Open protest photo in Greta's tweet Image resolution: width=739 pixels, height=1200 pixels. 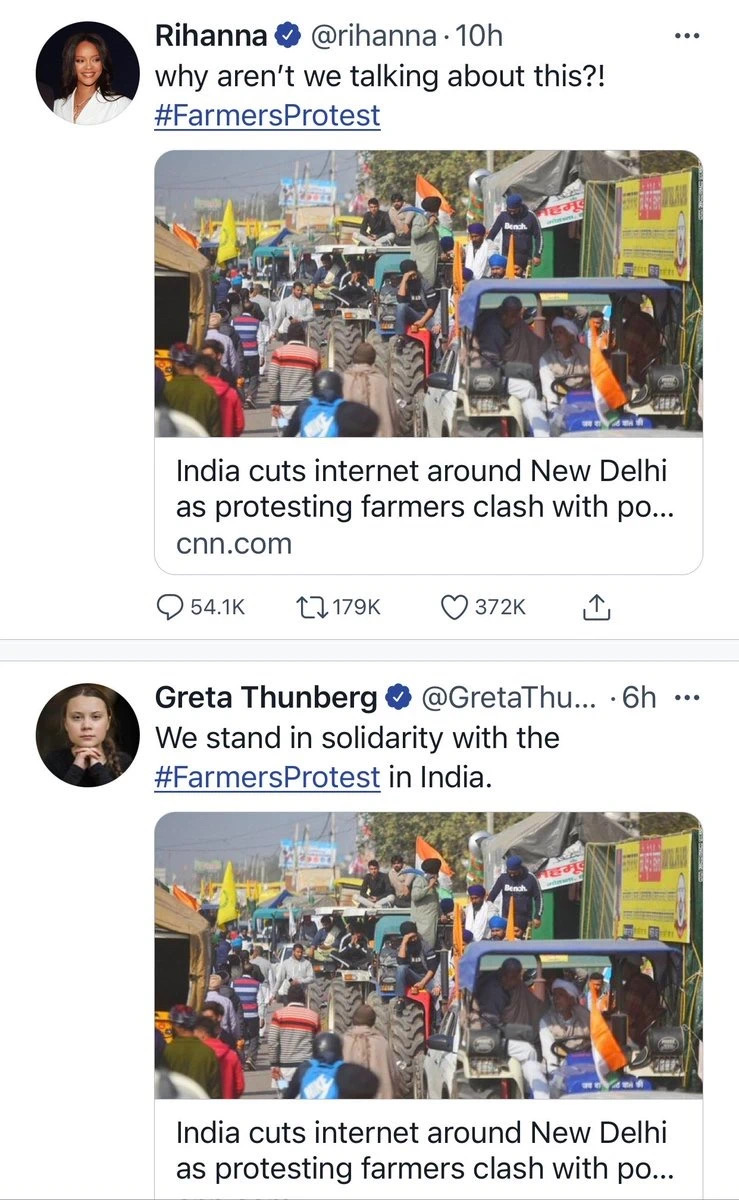428,955
